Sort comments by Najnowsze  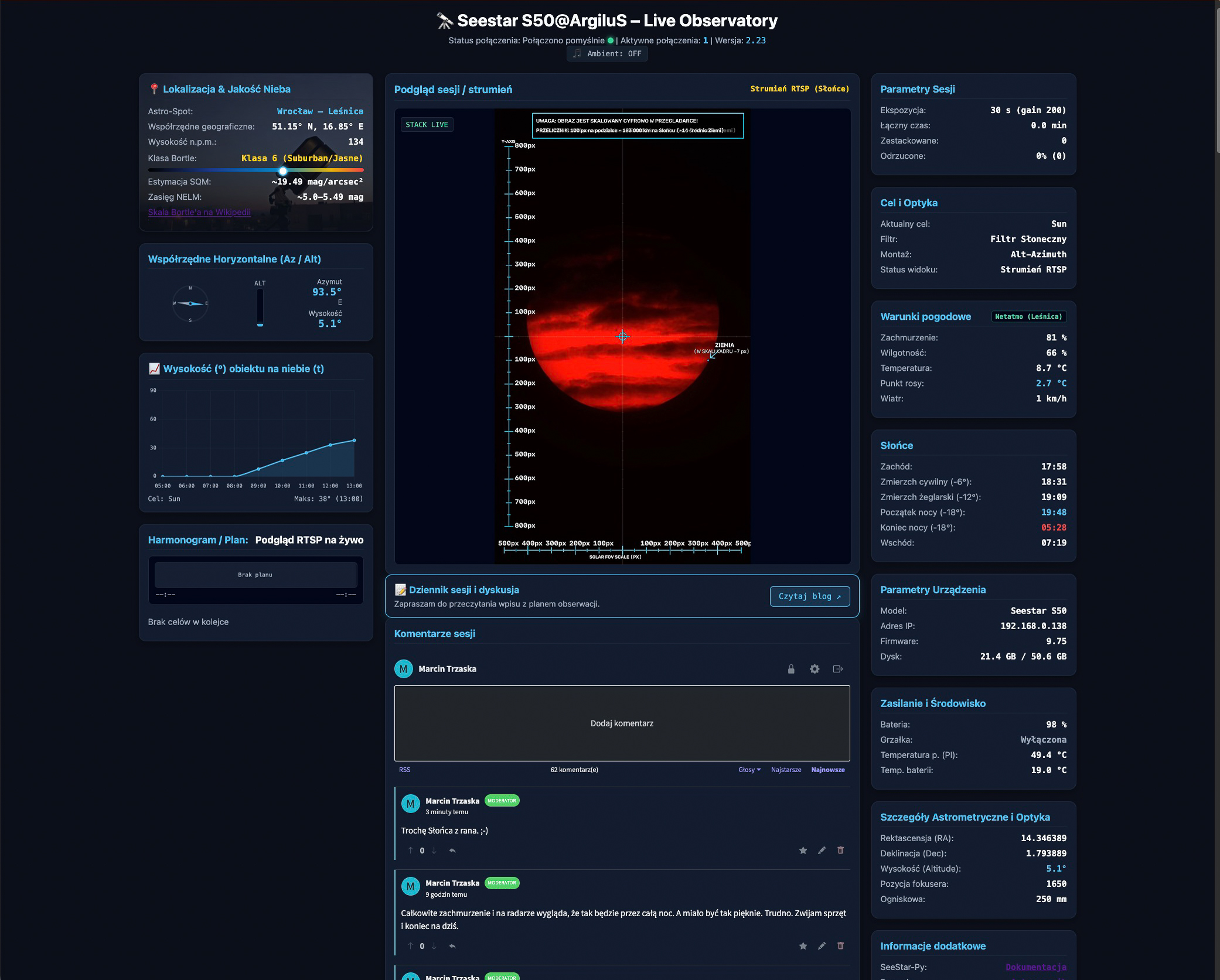pyautogui.click(x=828, y=770)
